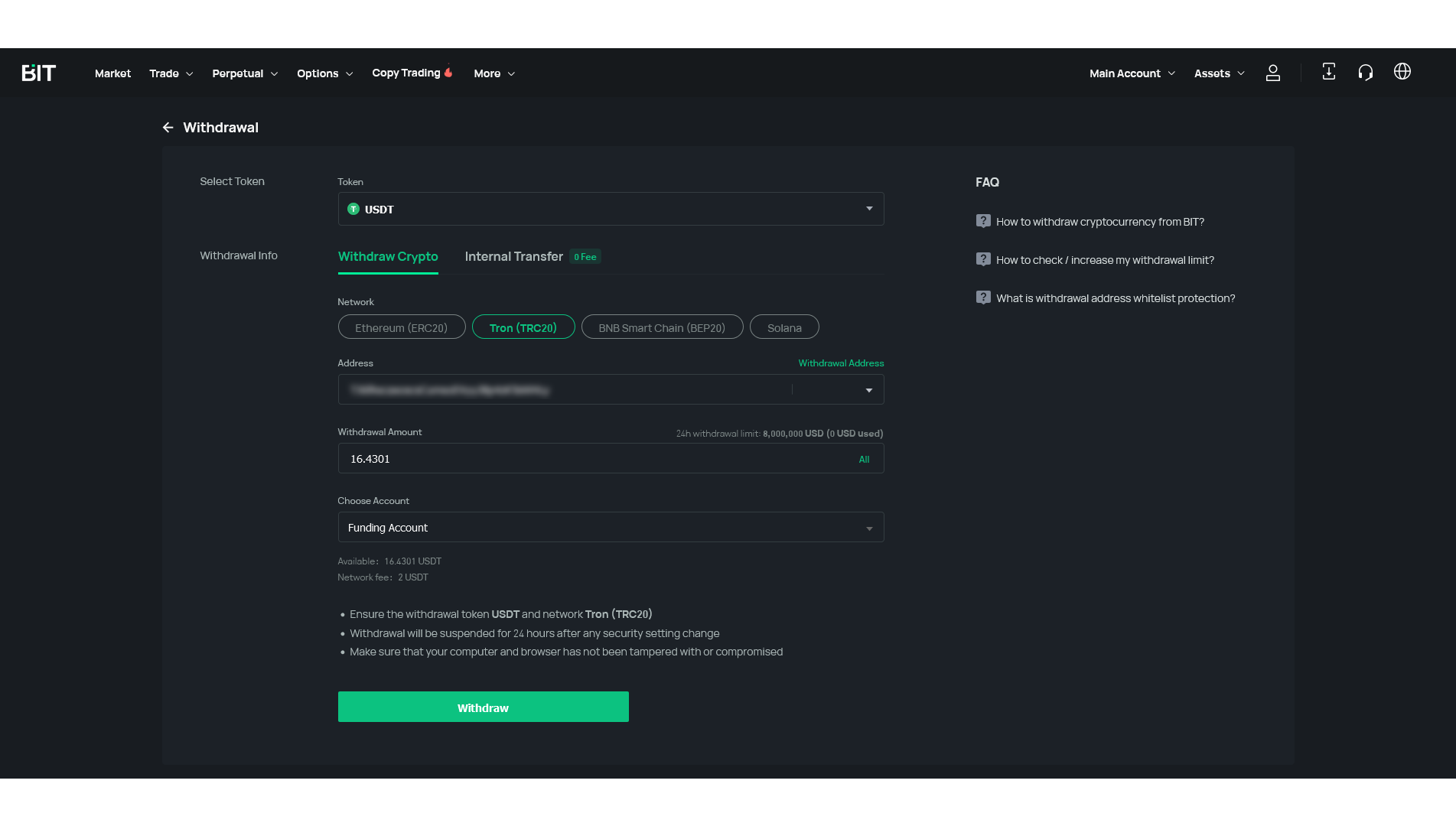Click the 24h withdrawal limit text

pyautogui.click(x=779, y=434)
